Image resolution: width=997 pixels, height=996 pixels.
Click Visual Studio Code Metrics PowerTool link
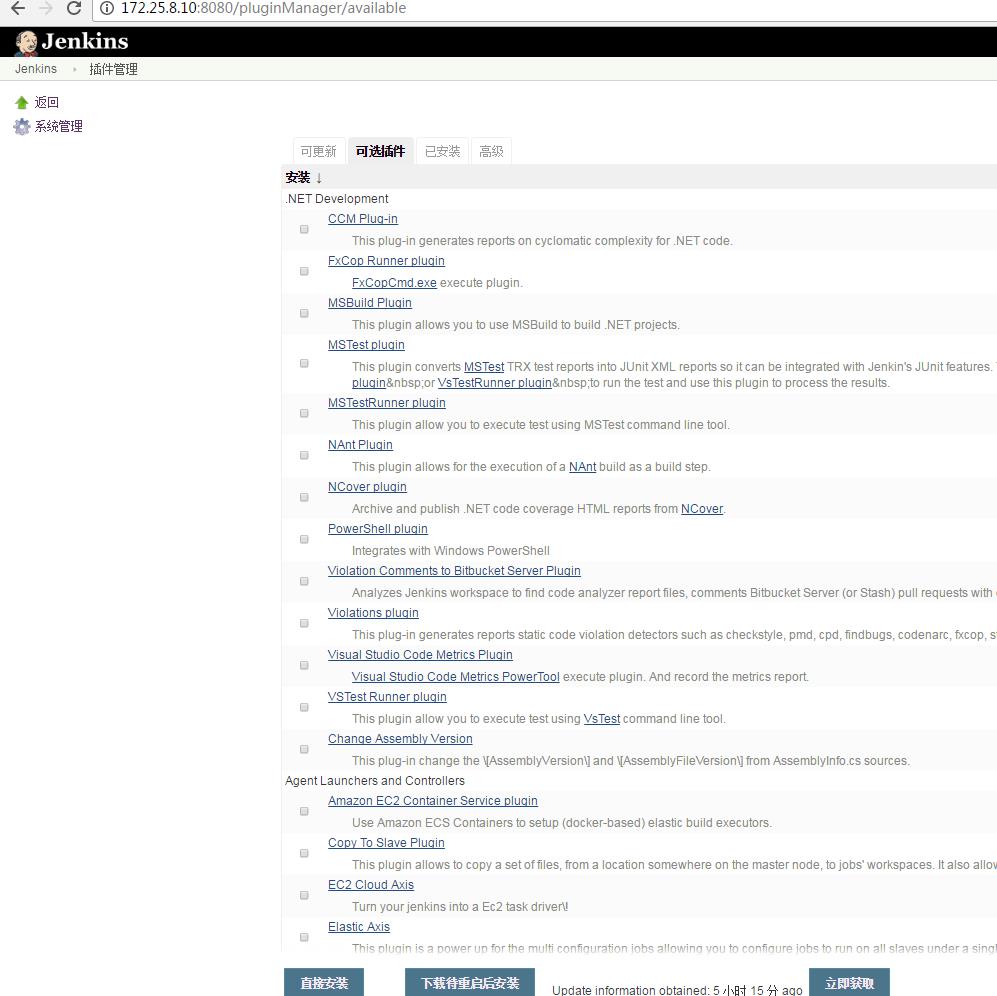tap(456, 677)
